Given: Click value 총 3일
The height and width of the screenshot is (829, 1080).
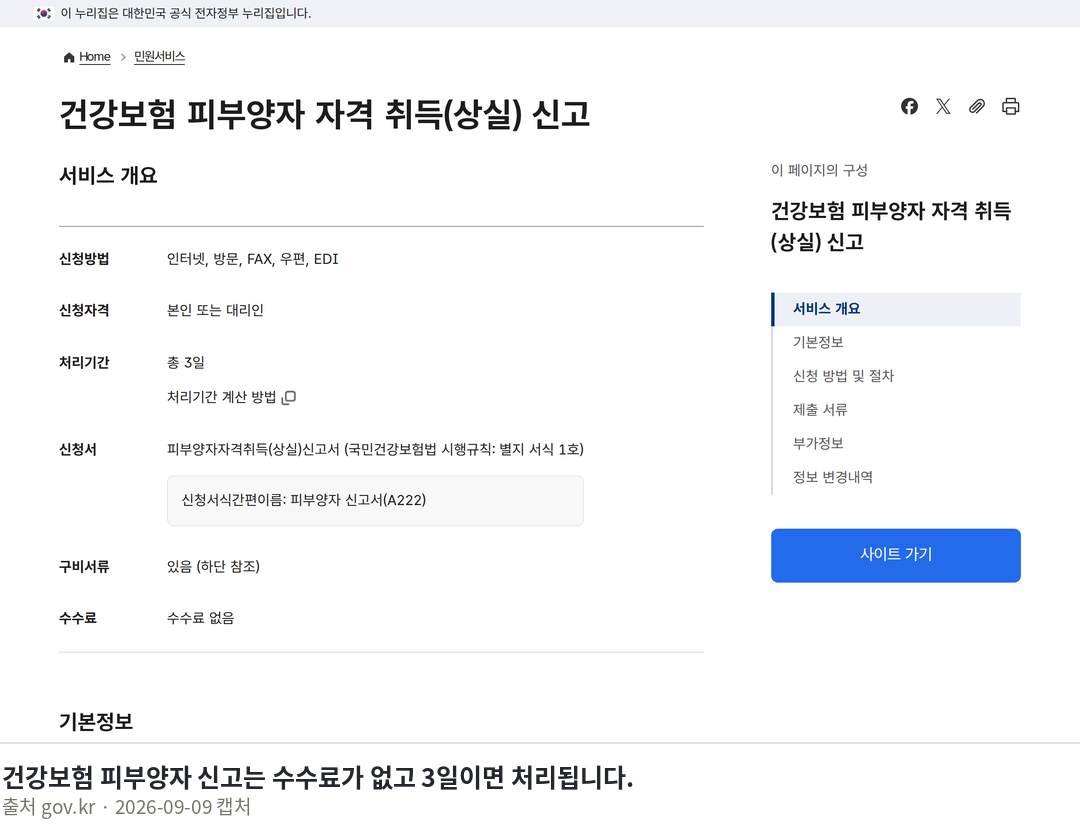Looking at the screenshot, I should pos(185,363).
